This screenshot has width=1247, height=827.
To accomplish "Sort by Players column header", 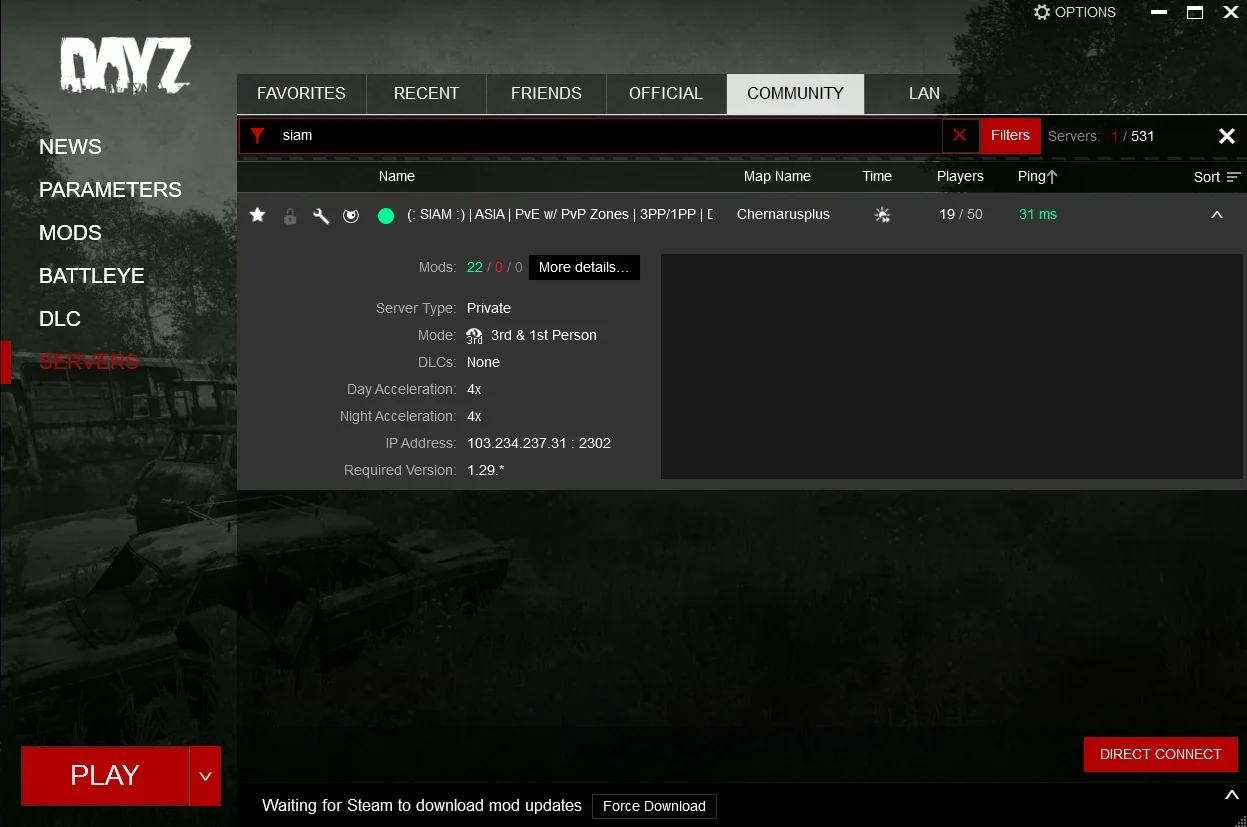I will [x=960, y=176].
